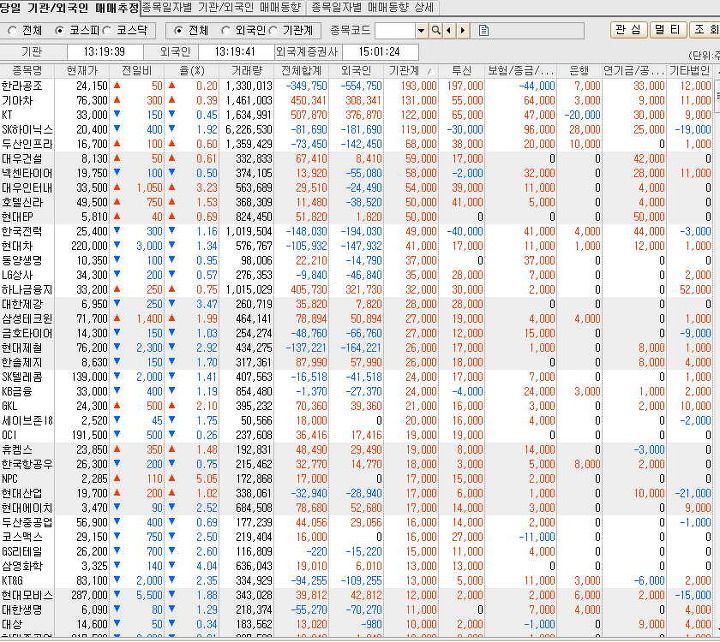Click 기아차 current price 76,300
720x642 pixels.
92,101
